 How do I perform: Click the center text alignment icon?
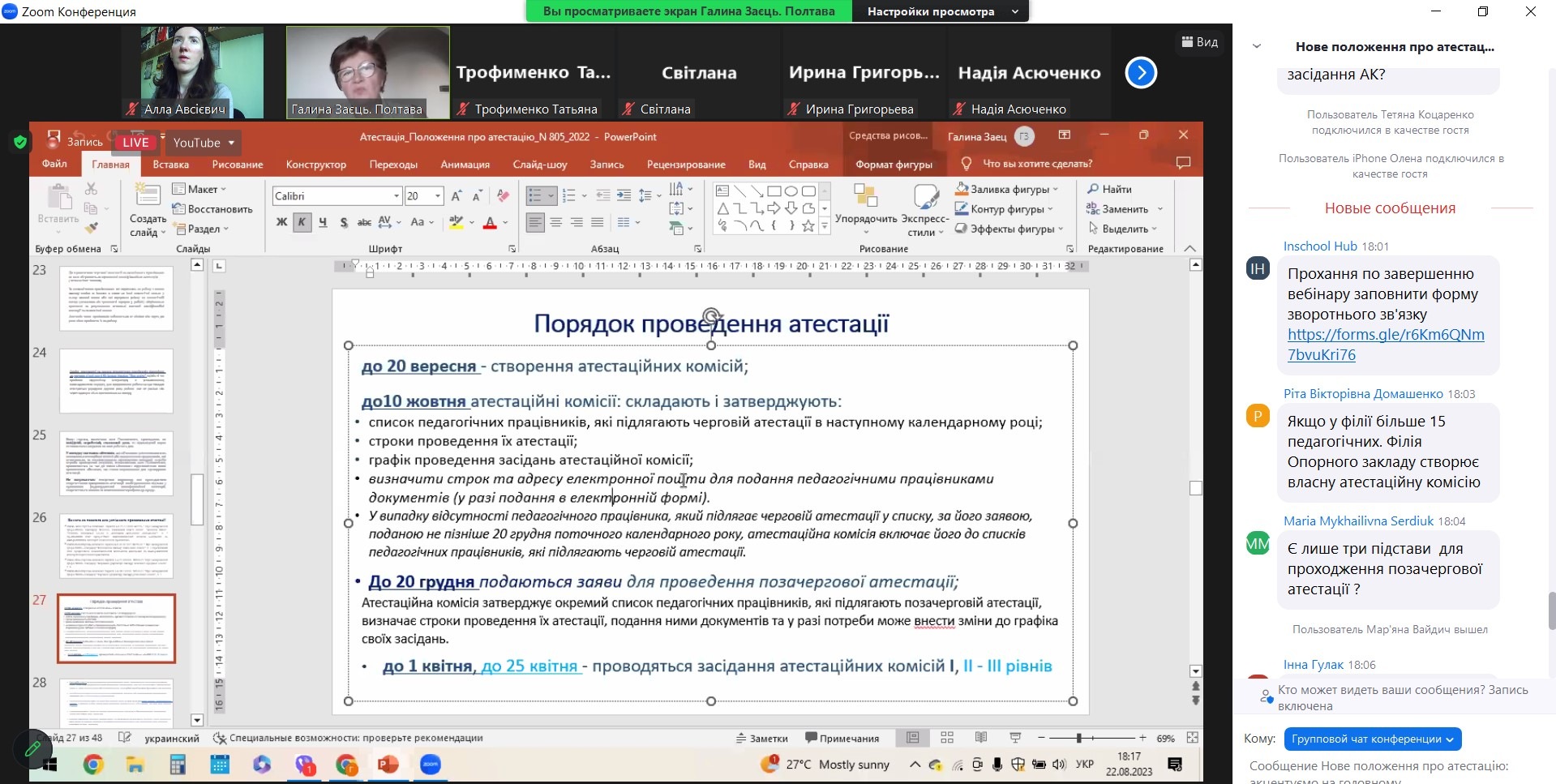click(x=555, y=222)
